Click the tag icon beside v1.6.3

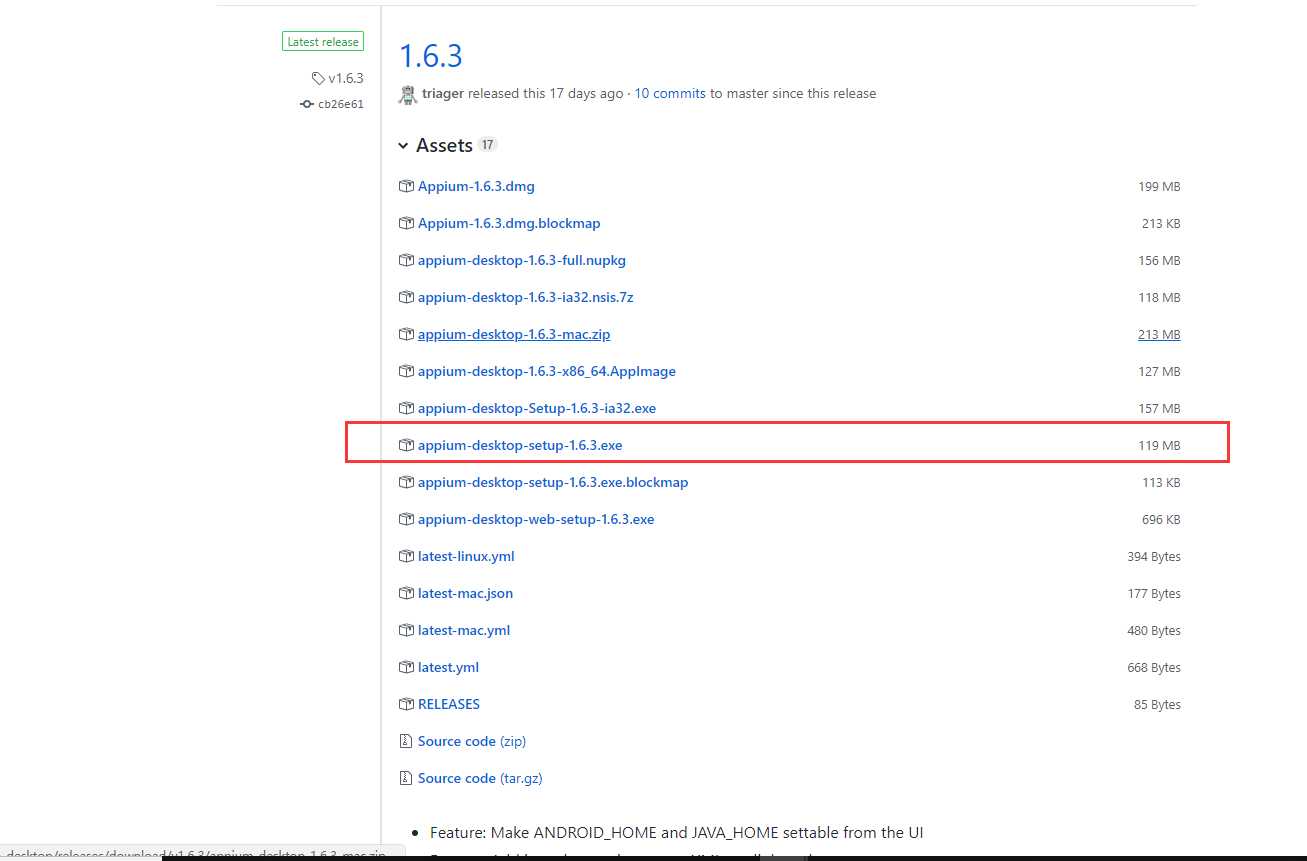318,78
